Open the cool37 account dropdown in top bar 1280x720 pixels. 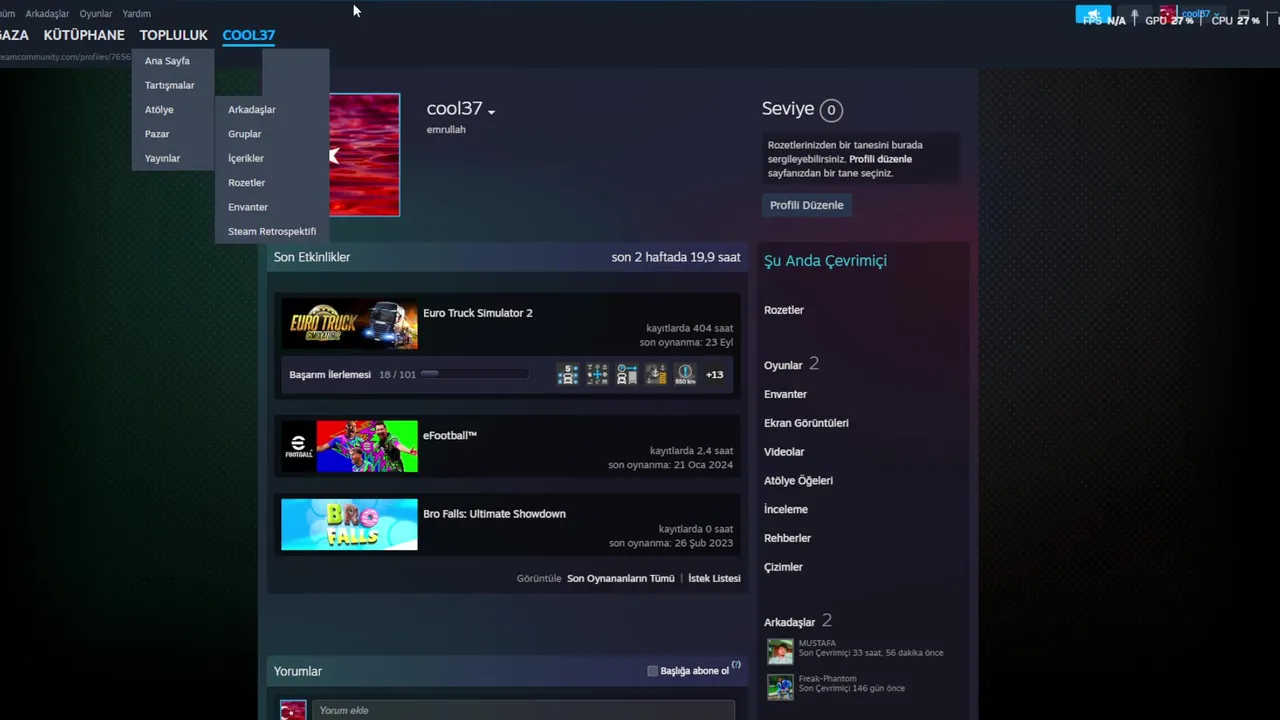click(x=1200, y=15)
